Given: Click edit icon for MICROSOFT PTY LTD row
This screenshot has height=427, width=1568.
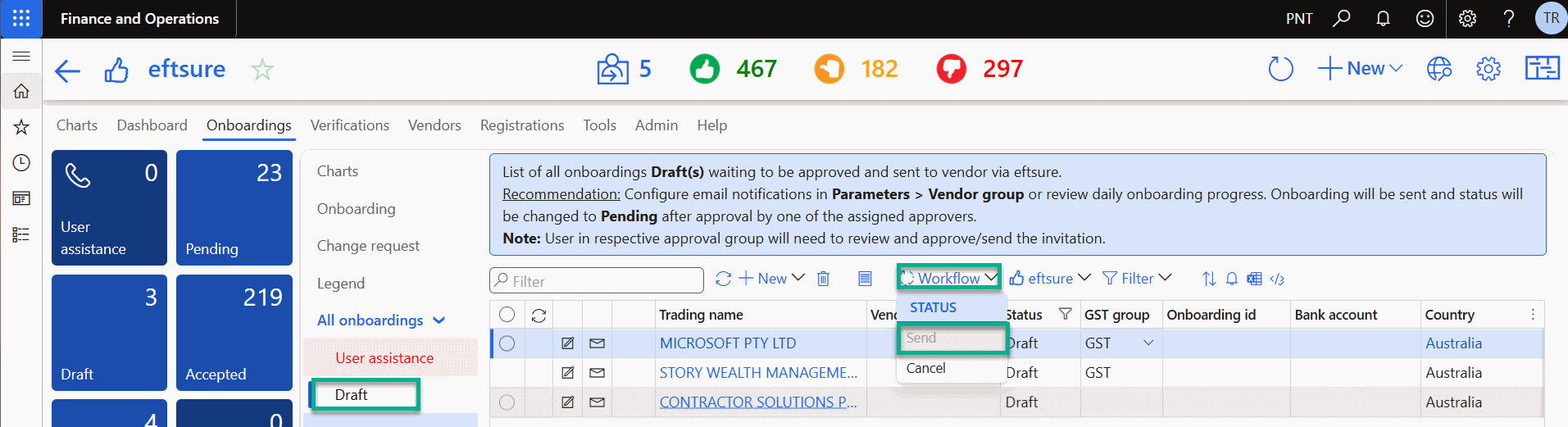Looking at the screenshot, I should [x=567, y=343].
